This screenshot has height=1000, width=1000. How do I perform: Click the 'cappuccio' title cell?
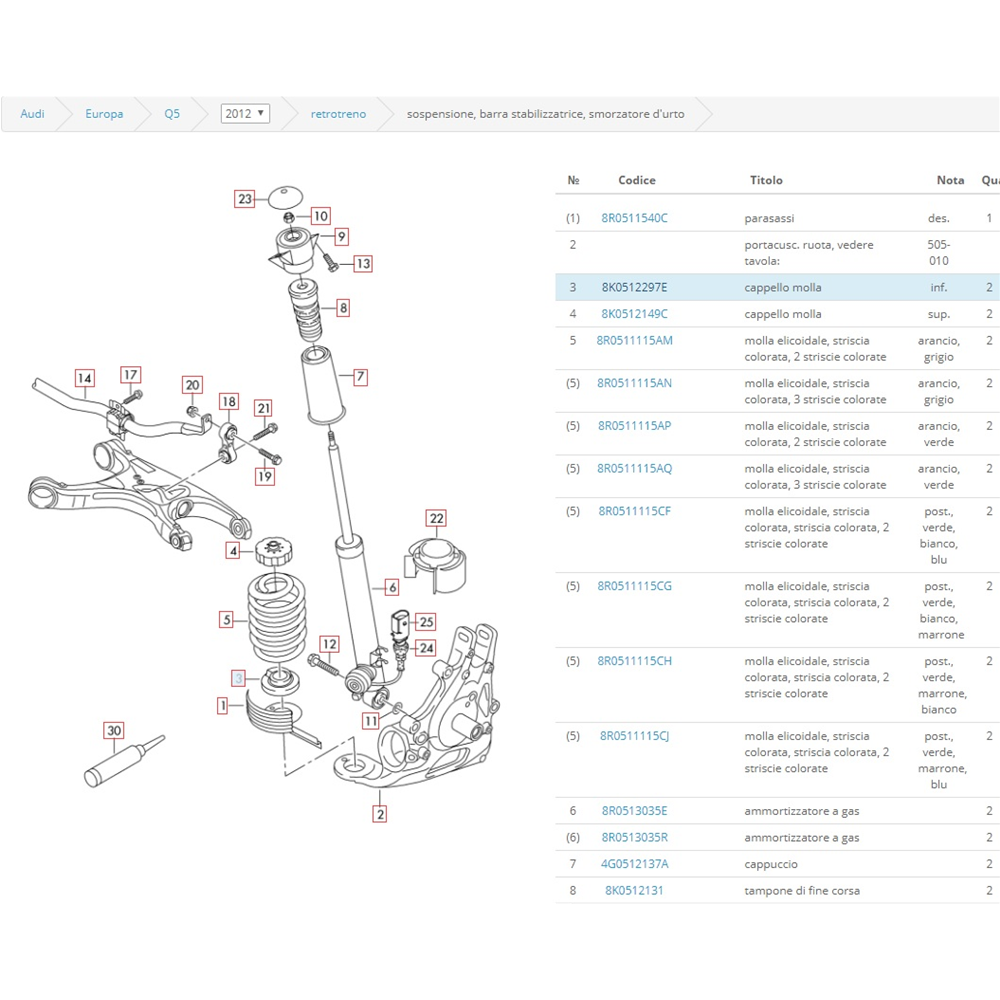click(x=770, y=864)
